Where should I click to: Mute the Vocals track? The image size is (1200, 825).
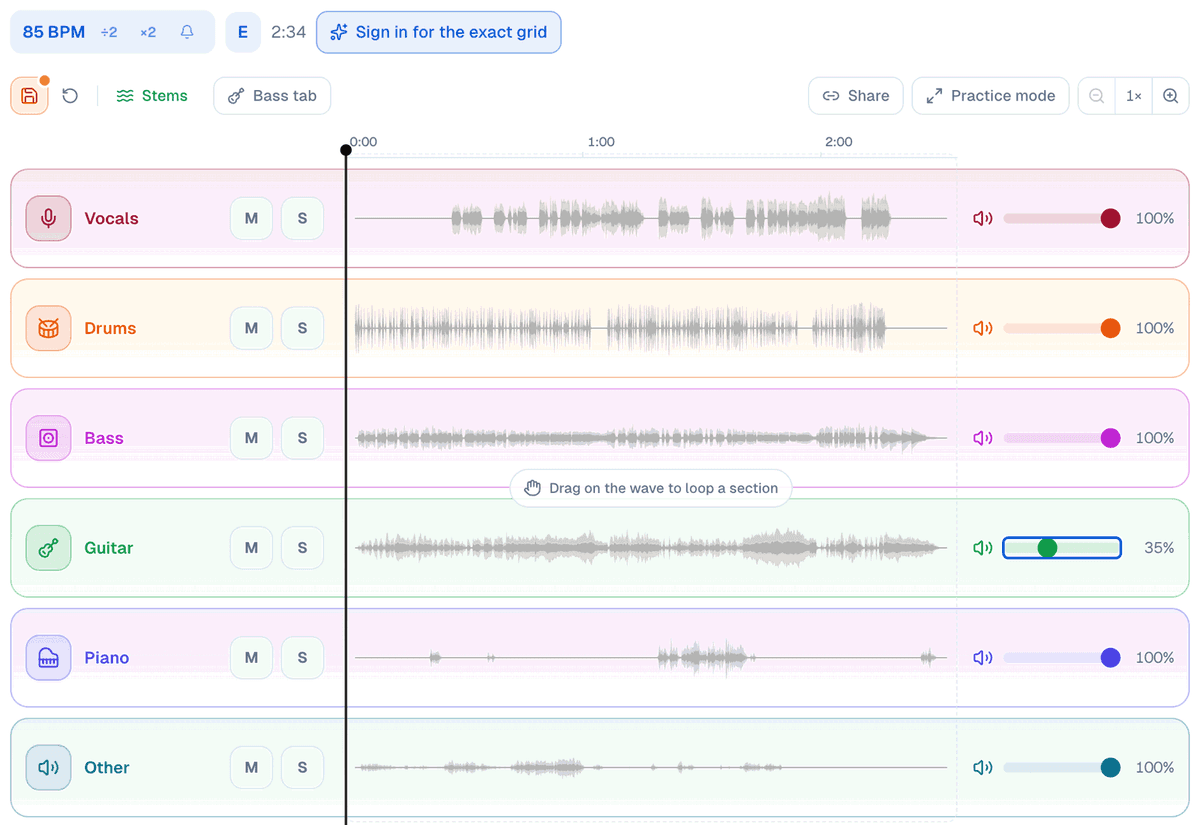pos(251,218)
